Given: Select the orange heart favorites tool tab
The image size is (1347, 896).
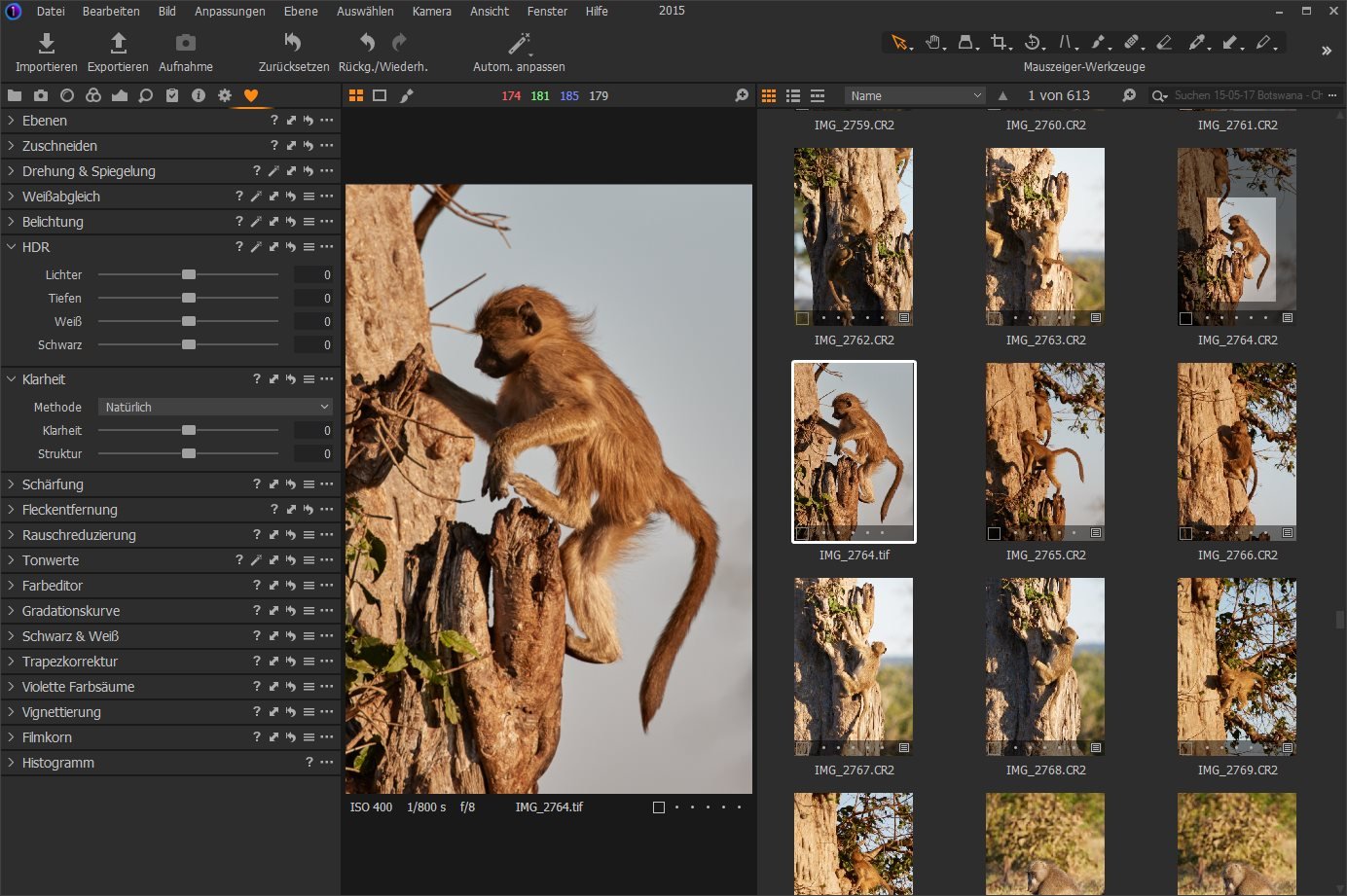Looking at the screenshot, I should [251, 95].
